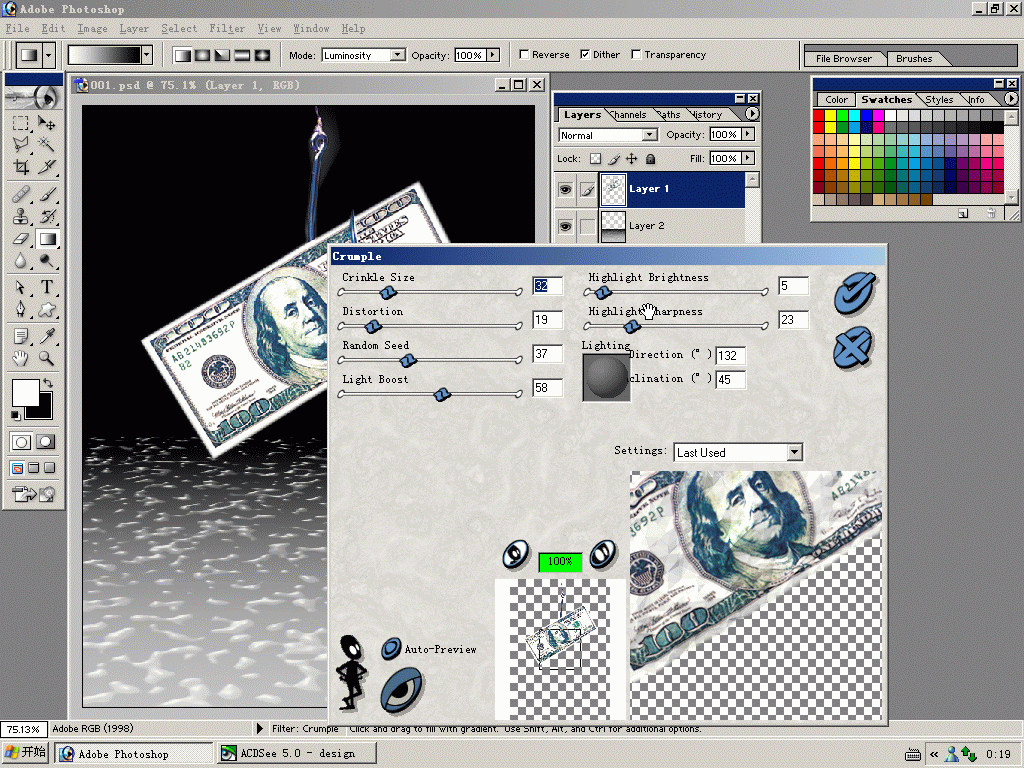The image size is (1024, 768).
Task: Click the large eye preview button in Crumple
Action: 402,690
